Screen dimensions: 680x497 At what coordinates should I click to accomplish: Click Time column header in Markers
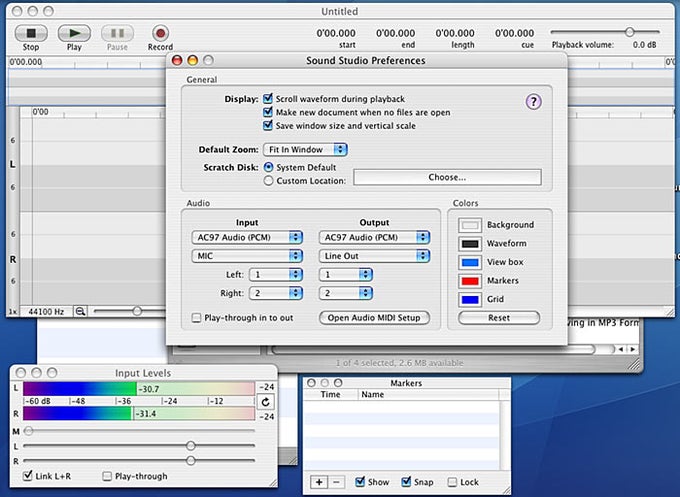click(330, 394)
